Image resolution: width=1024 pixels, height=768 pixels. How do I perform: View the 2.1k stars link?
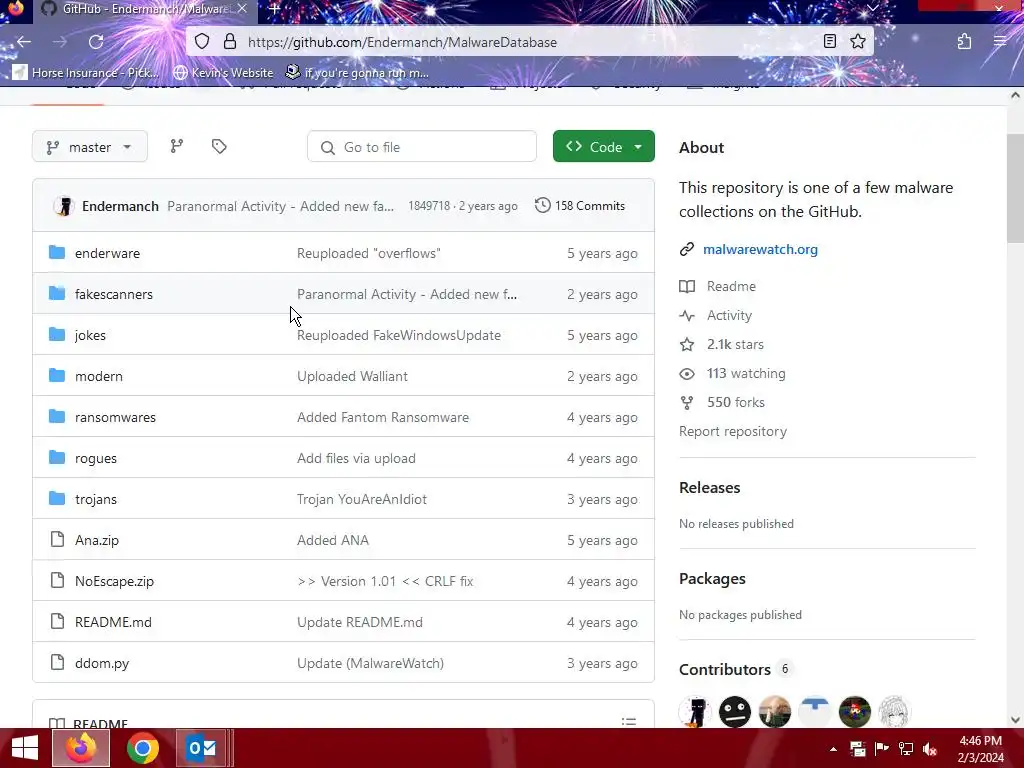click(735, 344)
